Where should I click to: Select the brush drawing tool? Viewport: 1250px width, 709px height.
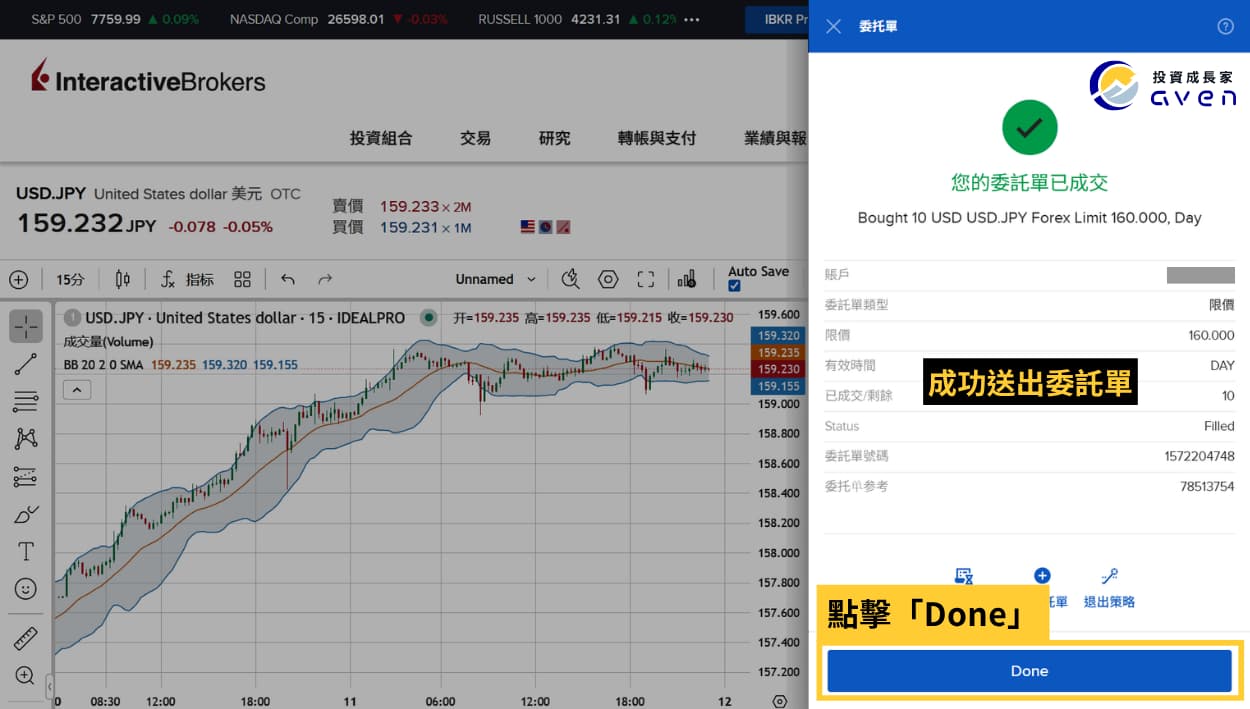point(26,515)
